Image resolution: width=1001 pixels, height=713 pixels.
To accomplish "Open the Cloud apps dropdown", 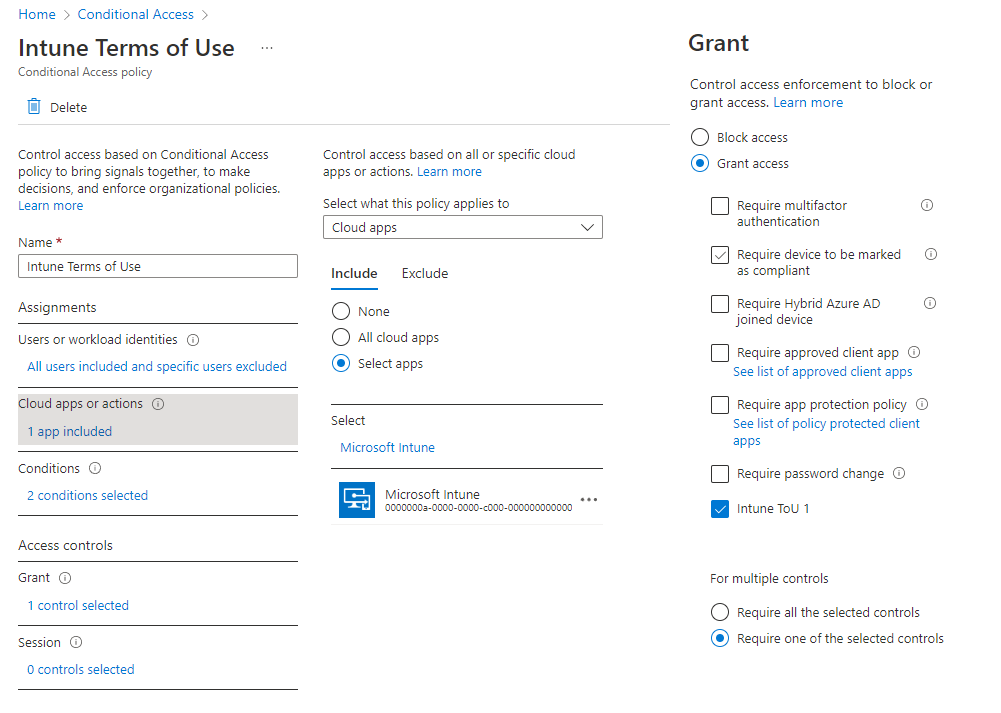I will (x=463, y=228).
